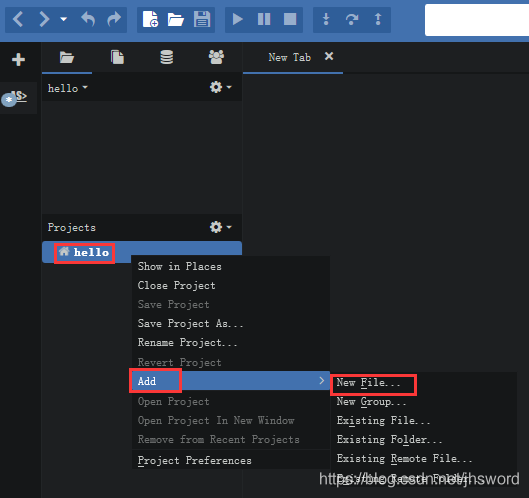Viewport: 529px width, 498px height.
Task: Save the file with the floppy icon
Action: click(x=202, y=19)
